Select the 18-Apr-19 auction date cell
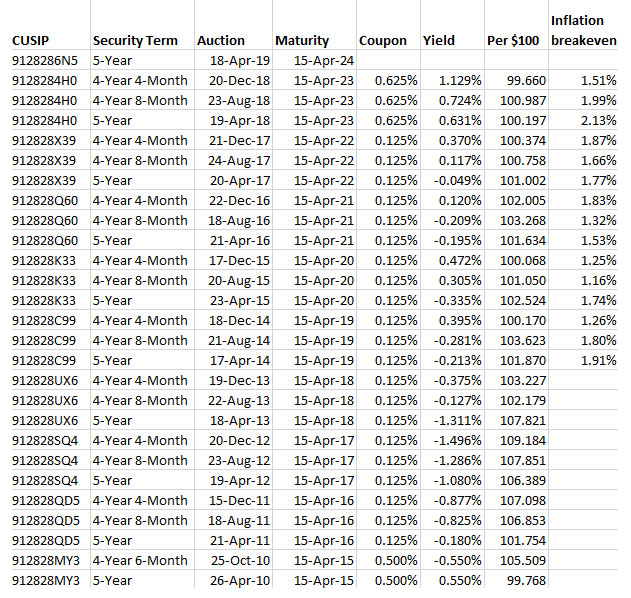Viewport: 631px width, 598px height. [x=237, y=59]
